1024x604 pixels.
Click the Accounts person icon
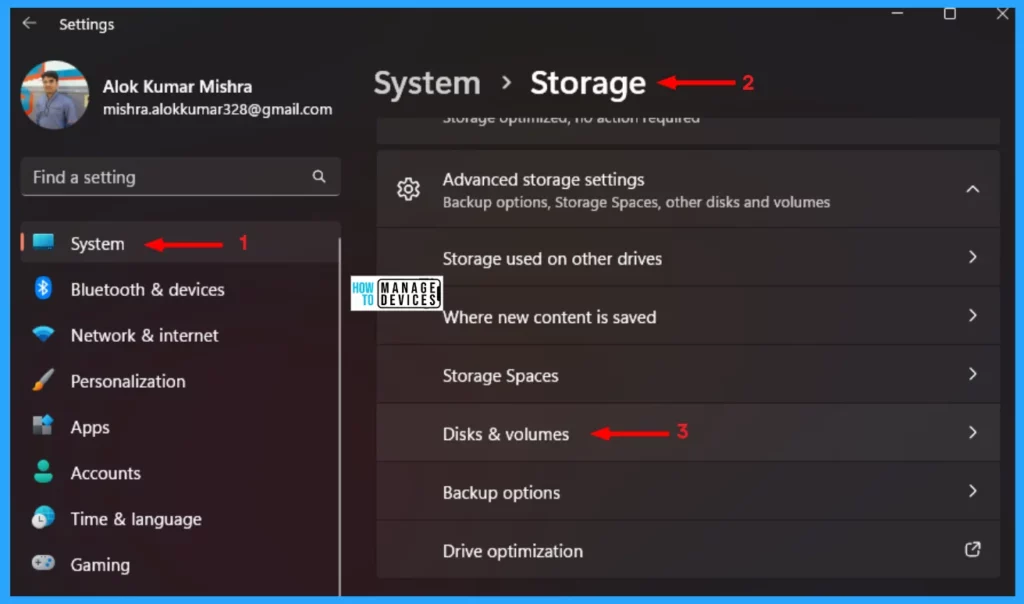pyautogui.click(x=43, y=471)
